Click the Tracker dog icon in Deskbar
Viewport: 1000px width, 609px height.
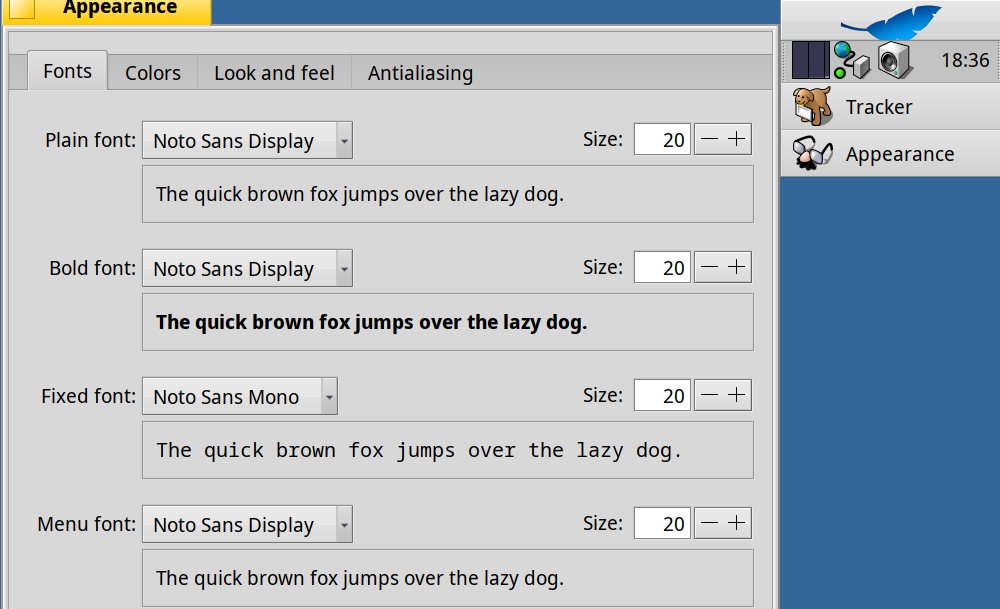[812, 106]
